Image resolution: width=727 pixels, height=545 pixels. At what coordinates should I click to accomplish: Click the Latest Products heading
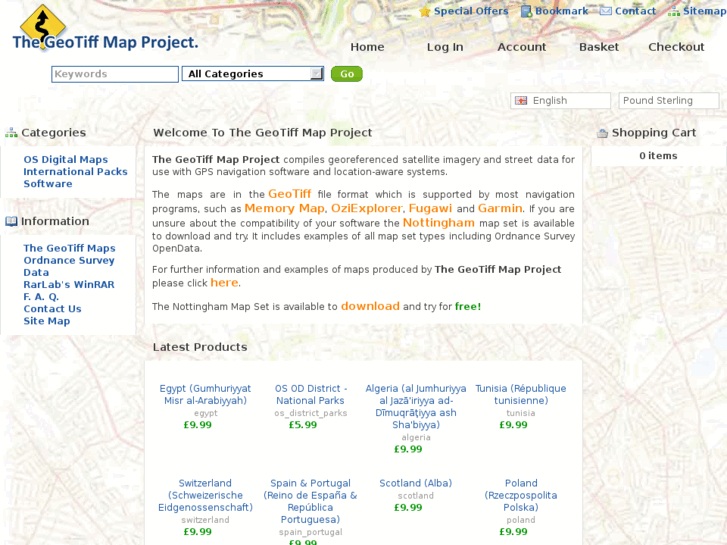[x=200, y=347]
